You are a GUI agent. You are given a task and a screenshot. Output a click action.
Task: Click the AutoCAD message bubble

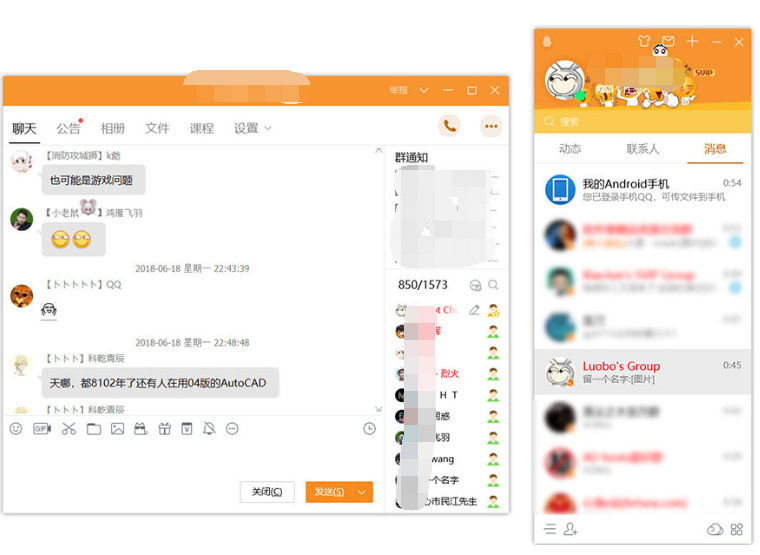coord(160,383)
